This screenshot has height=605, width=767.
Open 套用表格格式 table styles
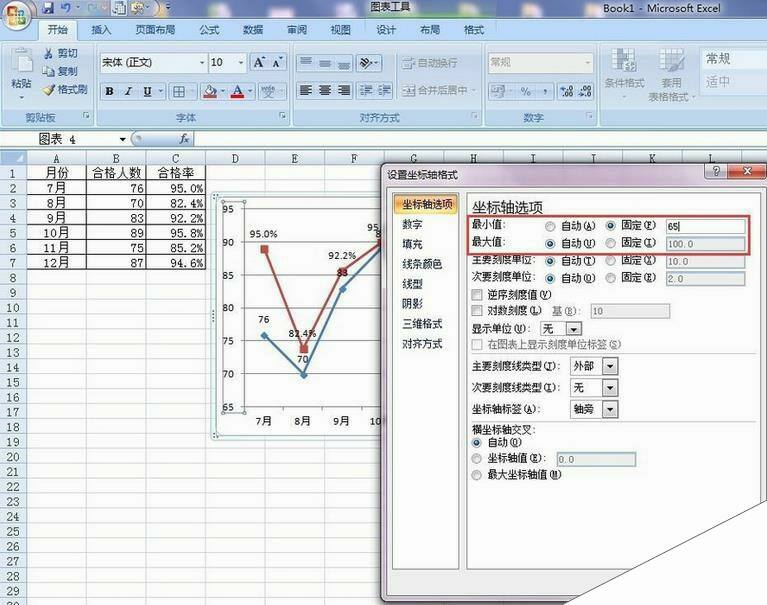tap(672, 75)
